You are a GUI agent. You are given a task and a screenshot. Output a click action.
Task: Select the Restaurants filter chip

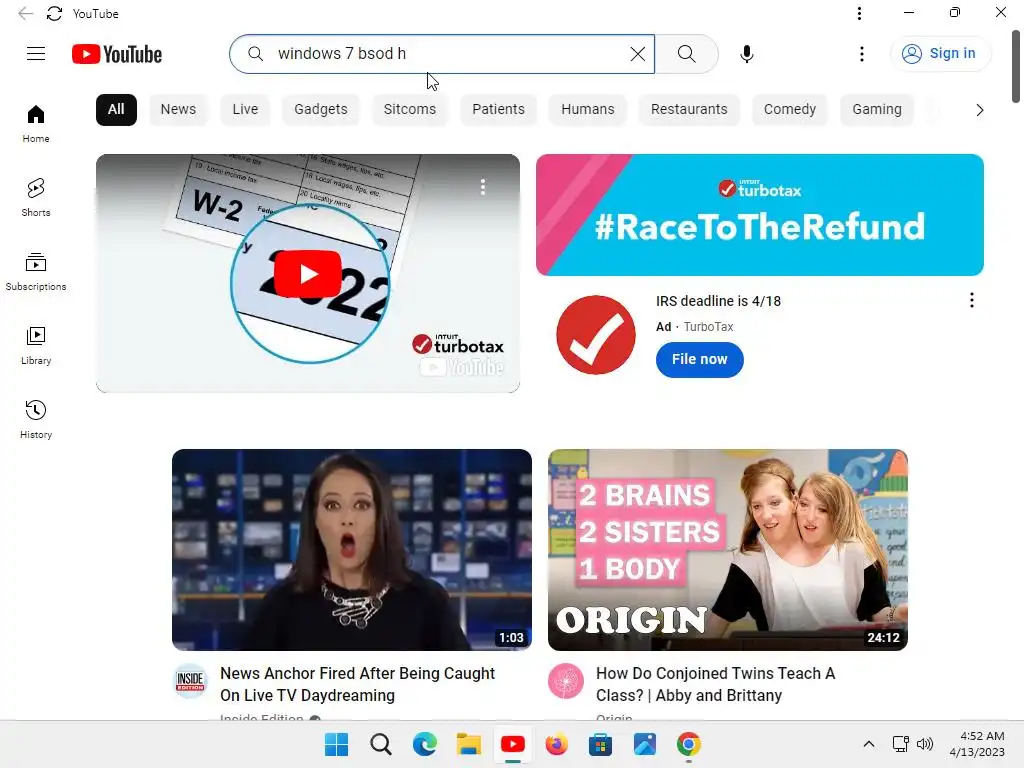[689, 110]
